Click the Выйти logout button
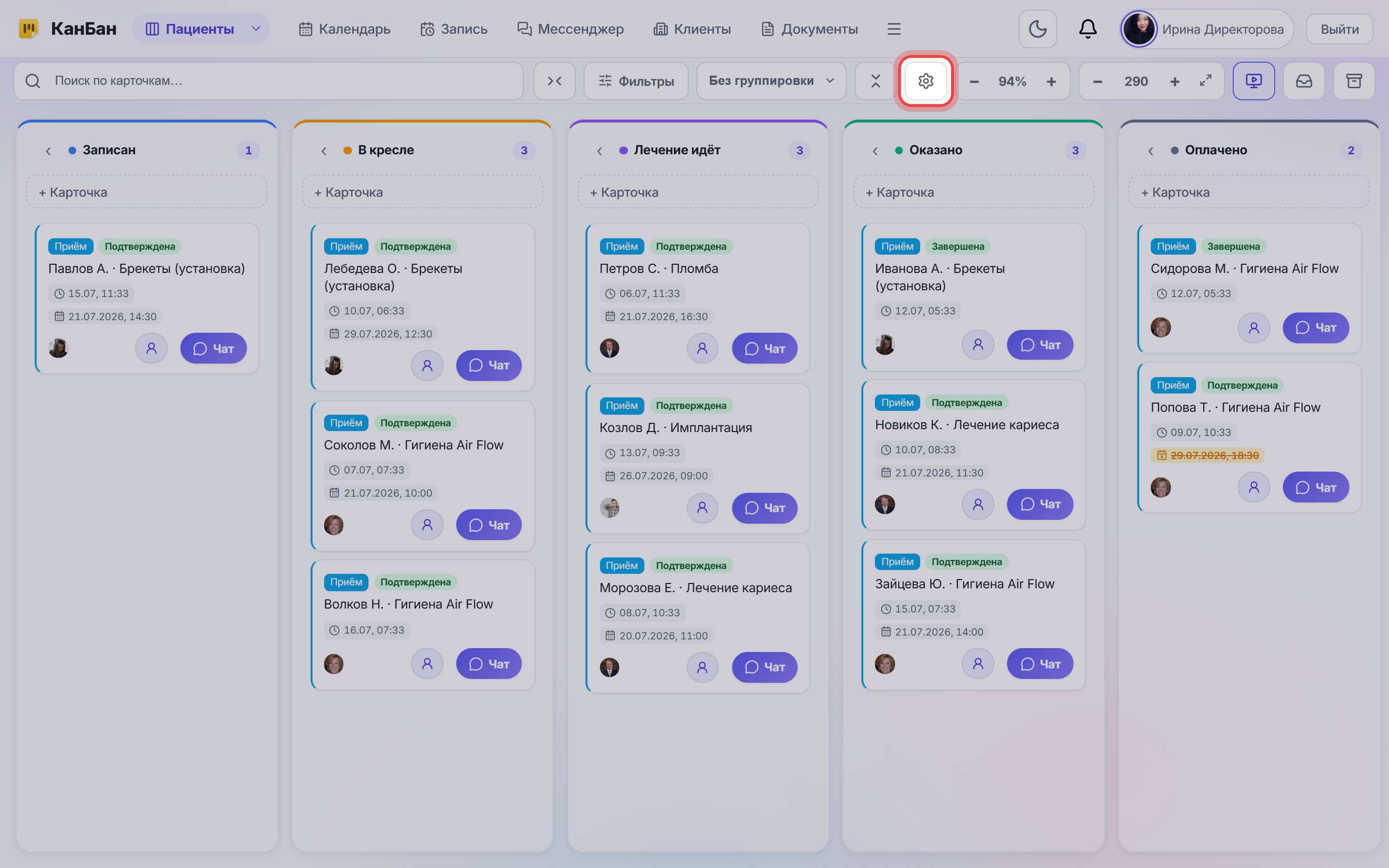This screenshot has width=1389, height=868. (x=1340, y=29)
